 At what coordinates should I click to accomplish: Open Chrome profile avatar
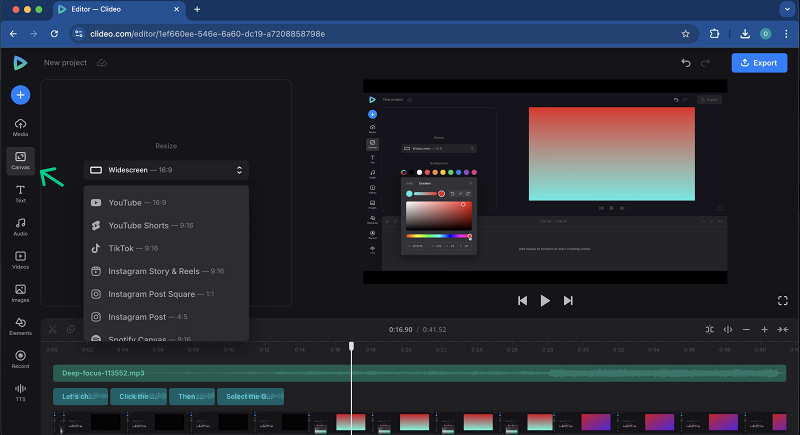click(765, 34)
